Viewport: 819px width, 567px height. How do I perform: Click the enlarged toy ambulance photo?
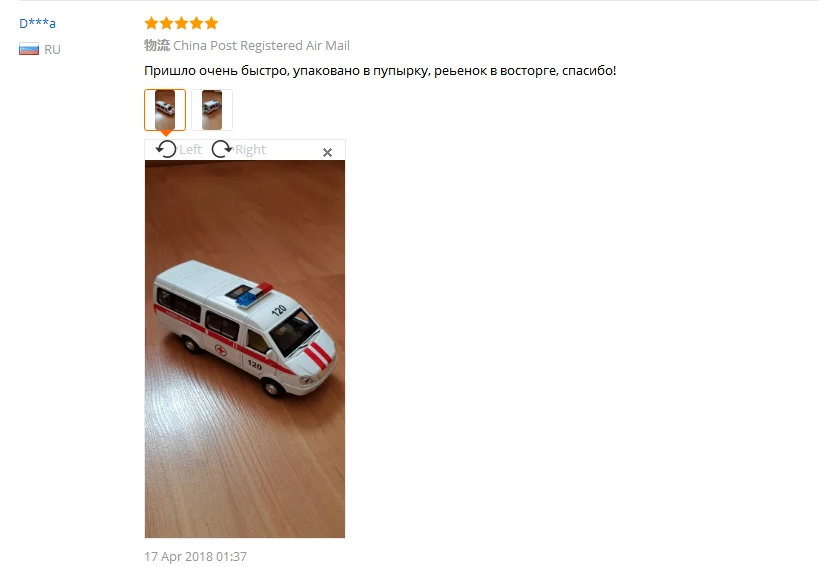click(245, 349)
